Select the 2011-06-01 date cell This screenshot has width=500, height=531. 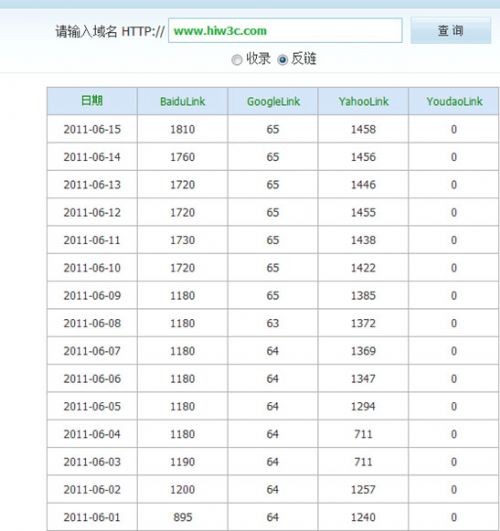click(92, 517)
